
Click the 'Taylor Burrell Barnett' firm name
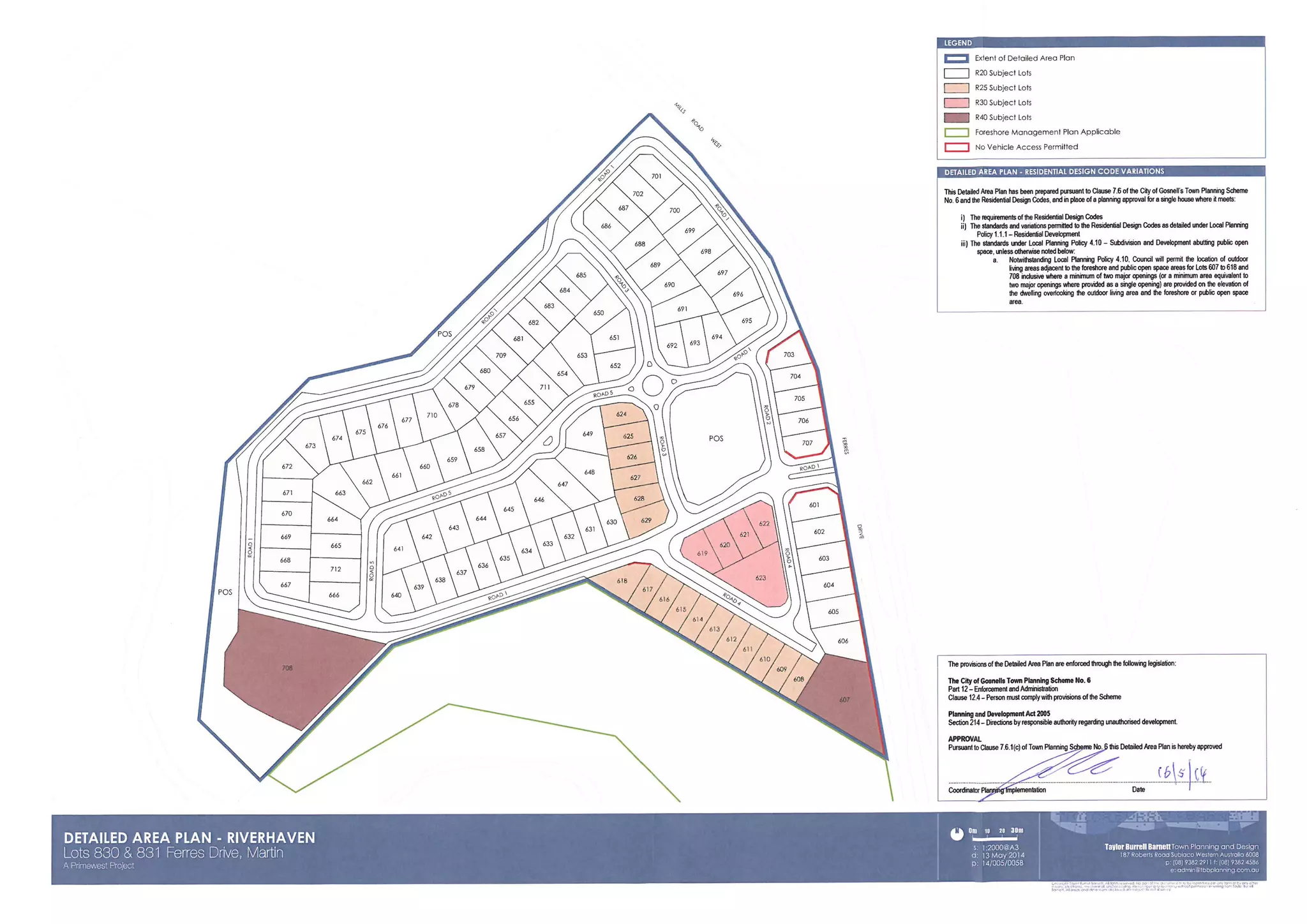(x=1137, y=847)
